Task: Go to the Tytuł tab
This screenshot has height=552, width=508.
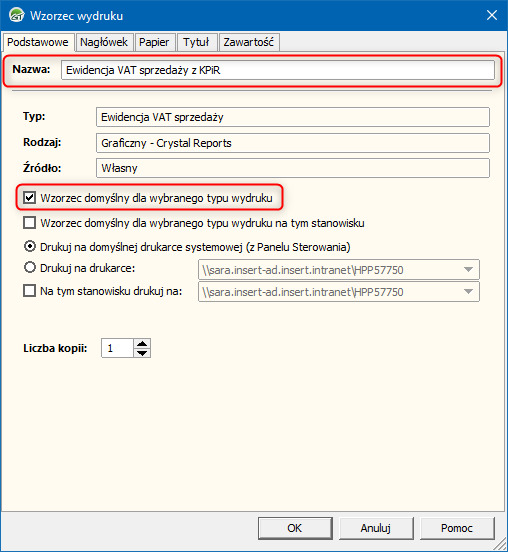Action: point(196,42)
